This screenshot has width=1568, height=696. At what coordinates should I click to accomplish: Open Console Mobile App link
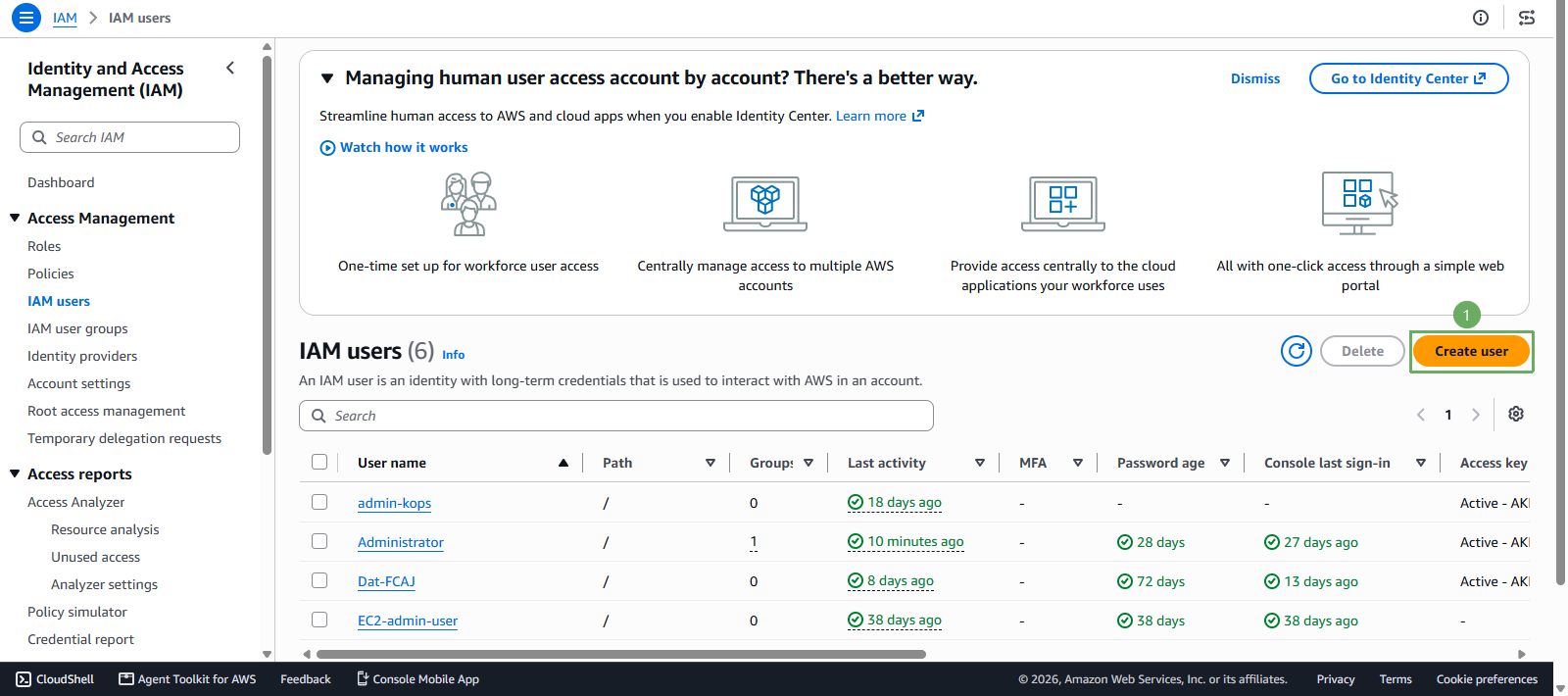point(417,679)
